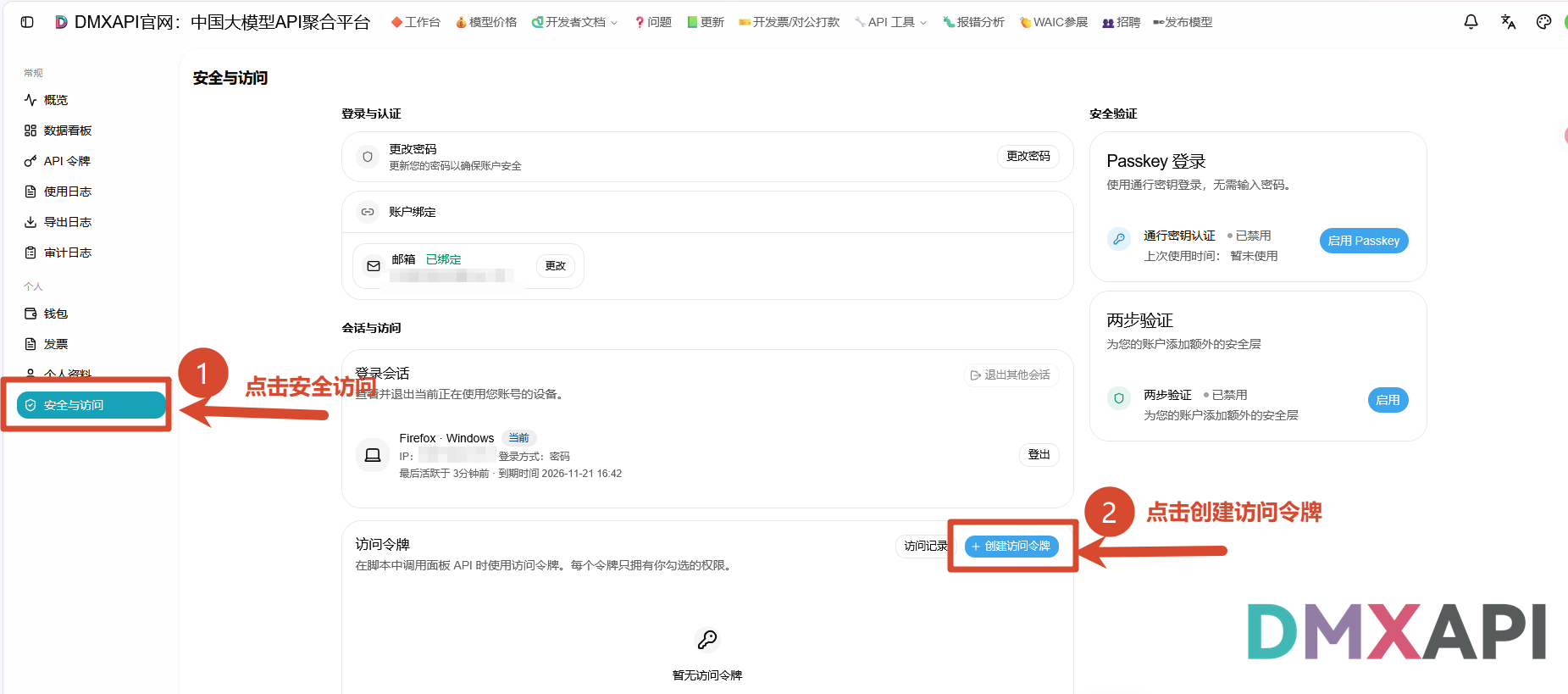
Task: Click the shield icon beside 更改密码
Action: [368, 157]
